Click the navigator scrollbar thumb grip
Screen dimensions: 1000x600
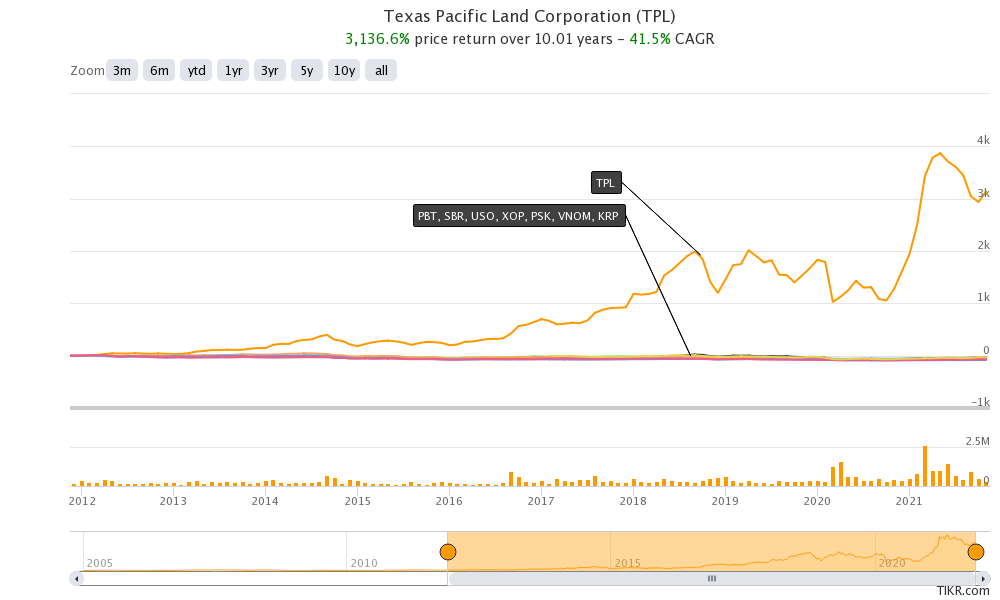pos(712,579)
